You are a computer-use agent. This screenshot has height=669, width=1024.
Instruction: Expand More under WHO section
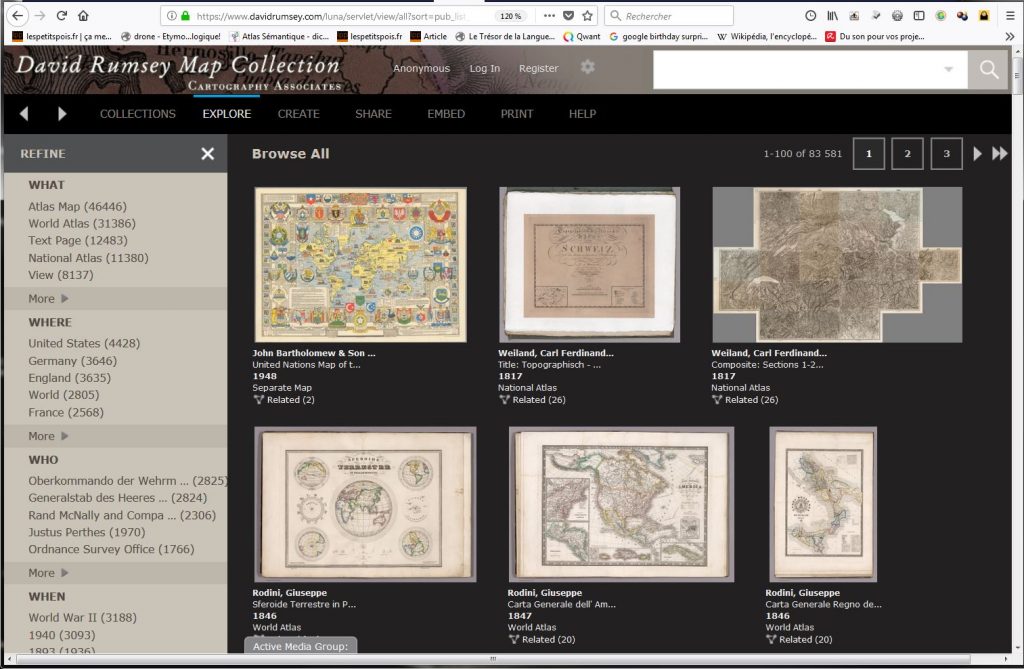48,573
